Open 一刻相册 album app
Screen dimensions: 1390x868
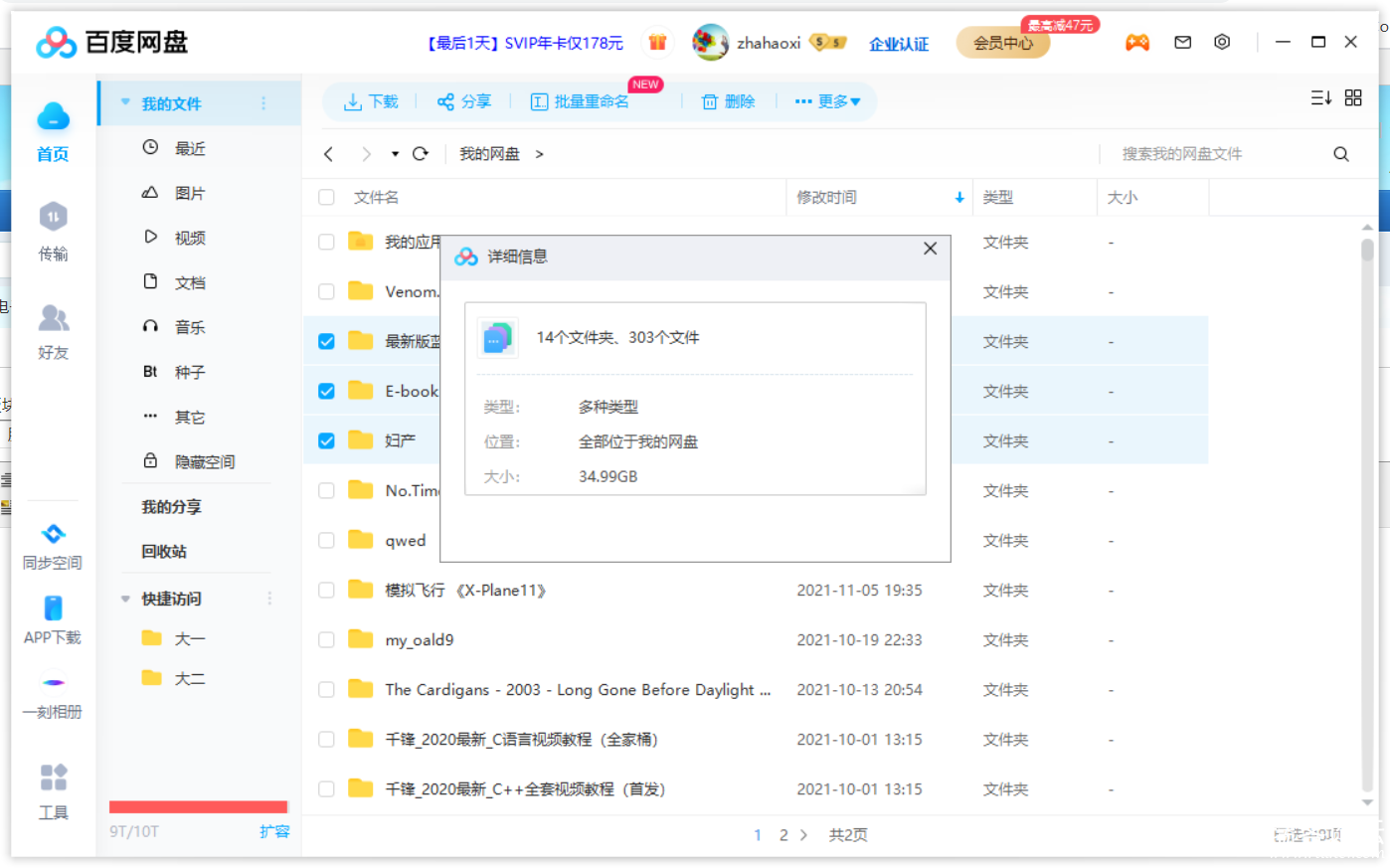pyautogui.click(x=53, y=696)
